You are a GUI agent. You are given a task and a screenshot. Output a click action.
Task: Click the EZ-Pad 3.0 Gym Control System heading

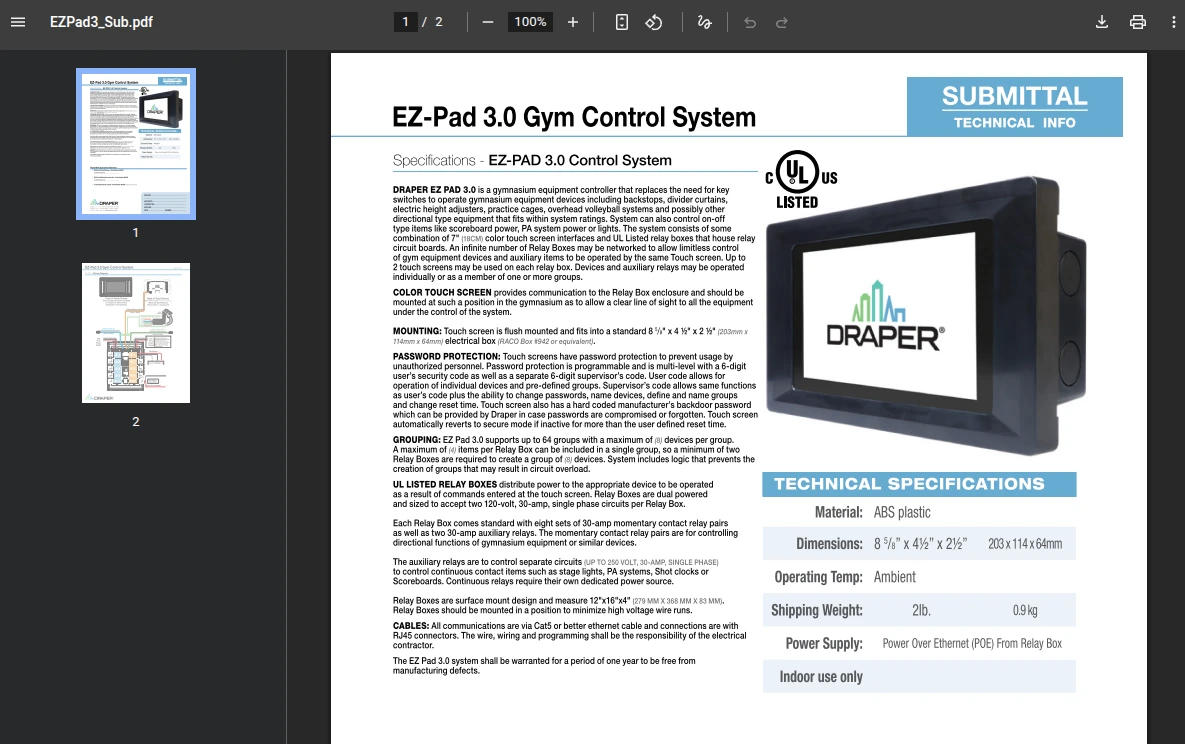click(574, 117)
